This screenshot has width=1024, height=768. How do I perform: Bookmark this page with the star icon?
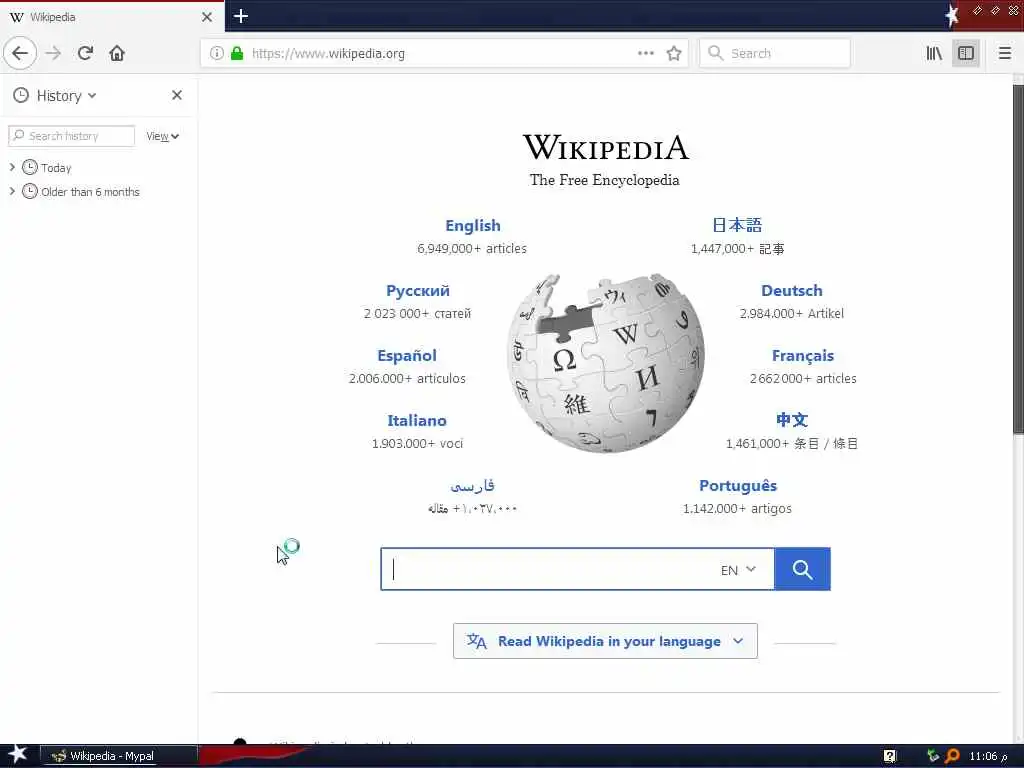tap(674, 53)
